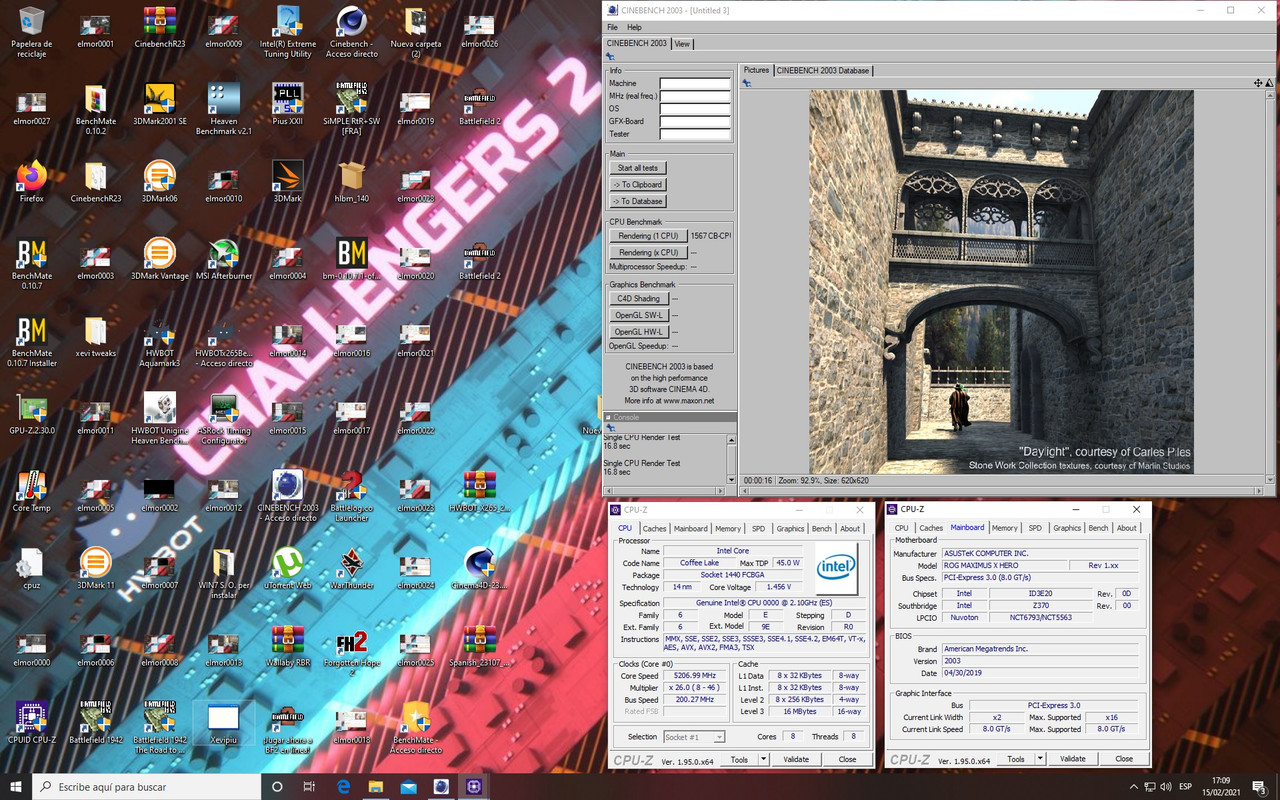Viewport: 1280px width, 800px height.
Task: Open CINEBENCH 2003 Database tab
Action: click(823, 70)
